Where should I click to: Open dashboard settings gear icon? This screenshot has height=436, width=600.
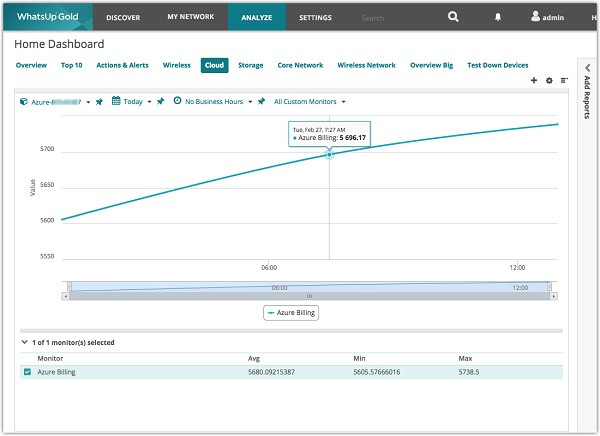549,80
